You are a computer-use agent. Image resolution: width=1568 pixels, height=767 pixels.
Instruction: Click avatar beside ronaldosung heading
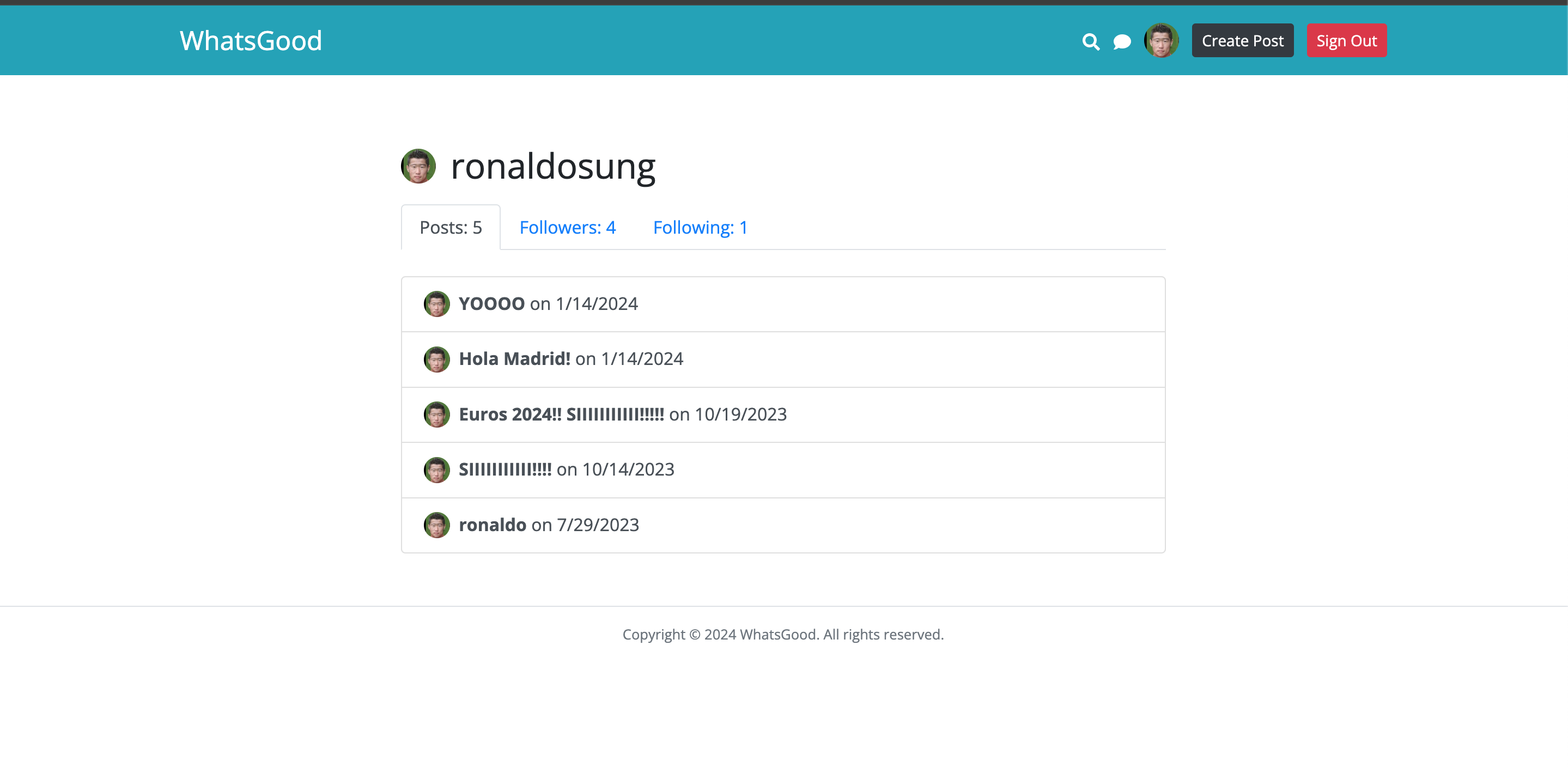(x=418, y=166)
